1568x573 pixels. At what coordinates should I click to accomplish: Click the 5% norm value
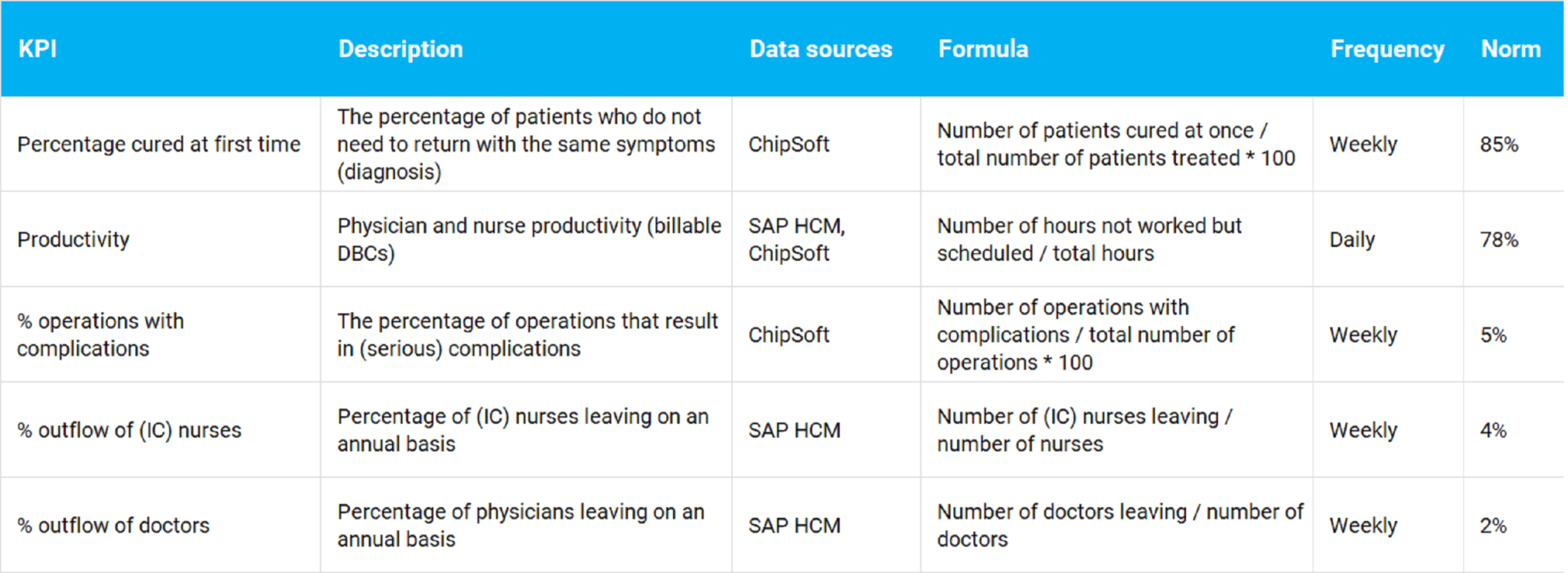(x=1493, y=334)
